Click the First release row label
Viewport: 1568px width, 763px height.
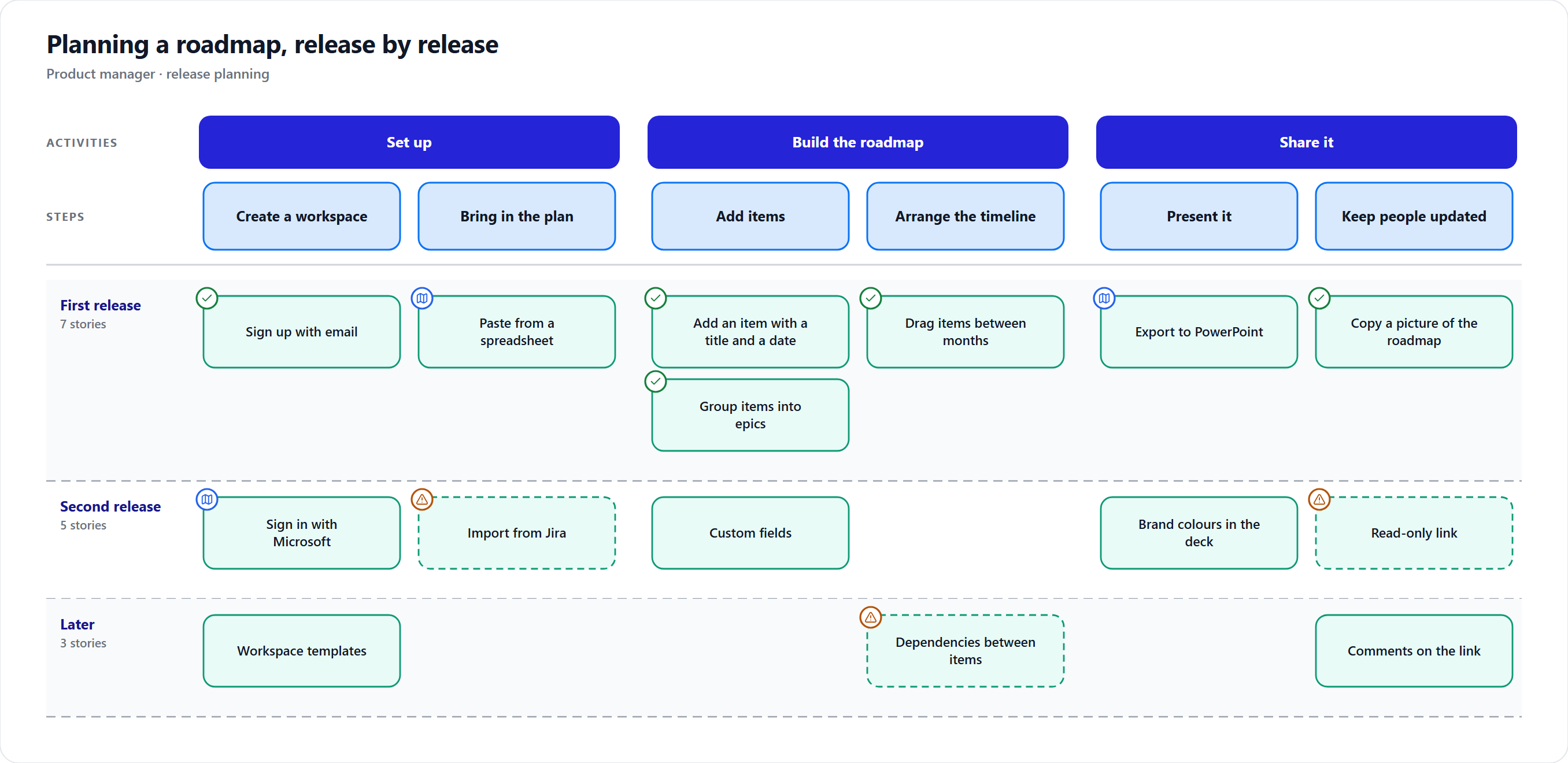(101, 305)
